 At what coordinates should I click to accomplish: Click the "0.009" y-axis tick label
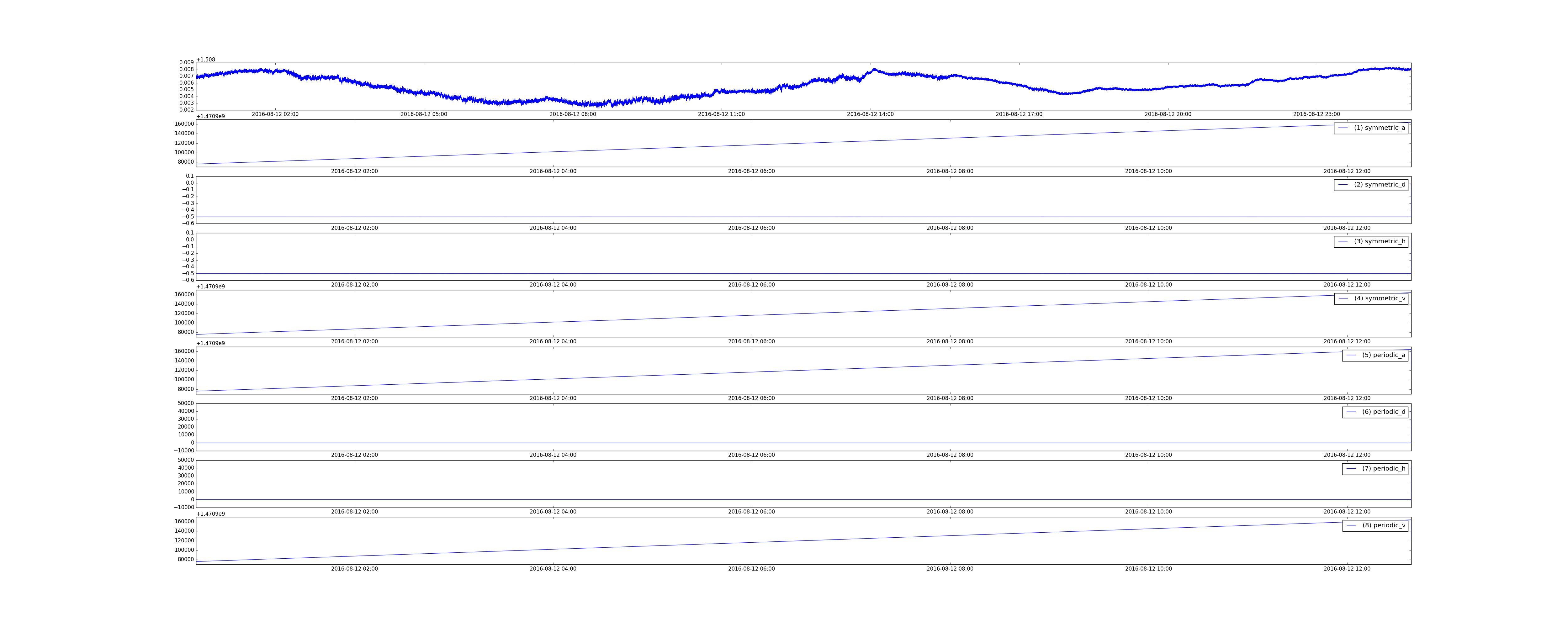(186, 63)
